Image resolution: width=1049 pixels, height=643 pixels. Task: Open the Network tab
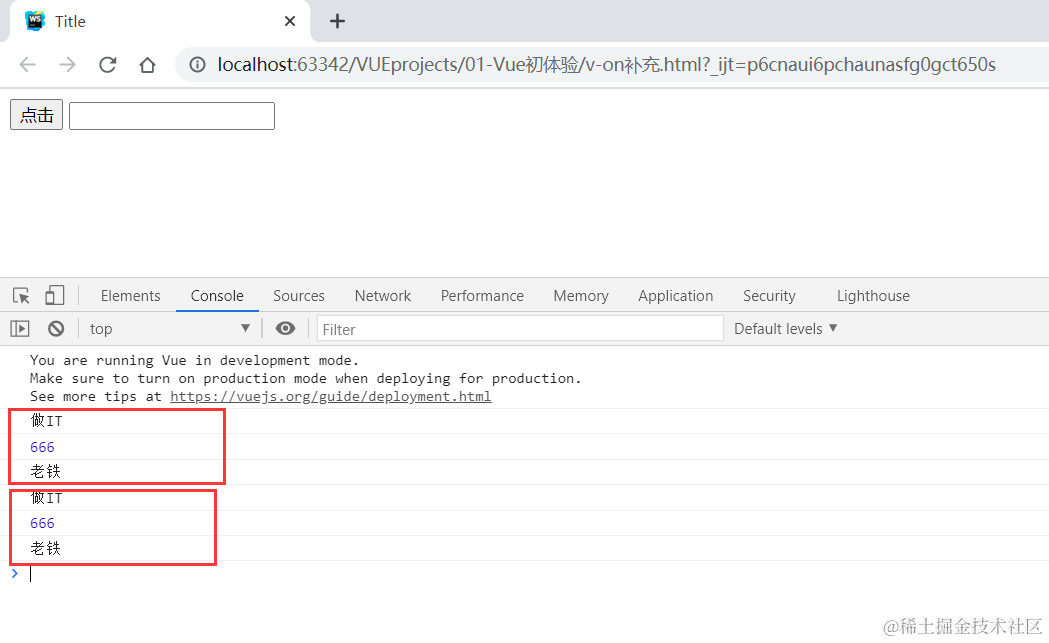383,296
